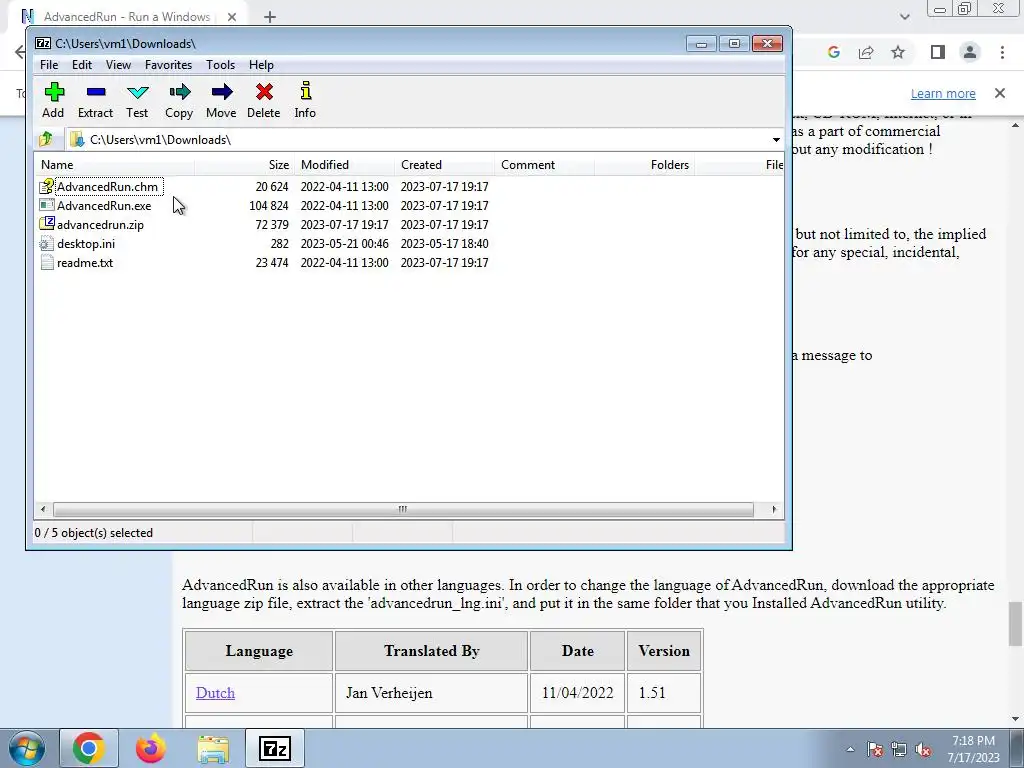
Task: Switch to Chrome in the taskbar
Action: point(89,748)
